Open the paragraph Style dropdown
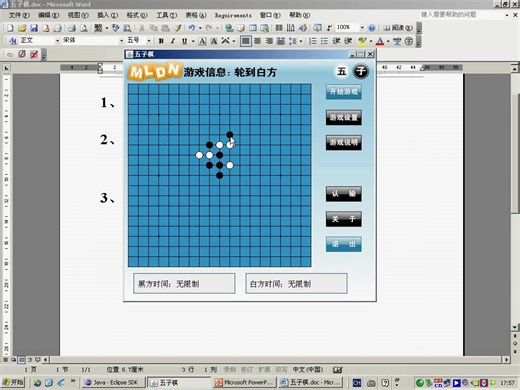Viewport: 520px width, 390px height. coord(57,41)
